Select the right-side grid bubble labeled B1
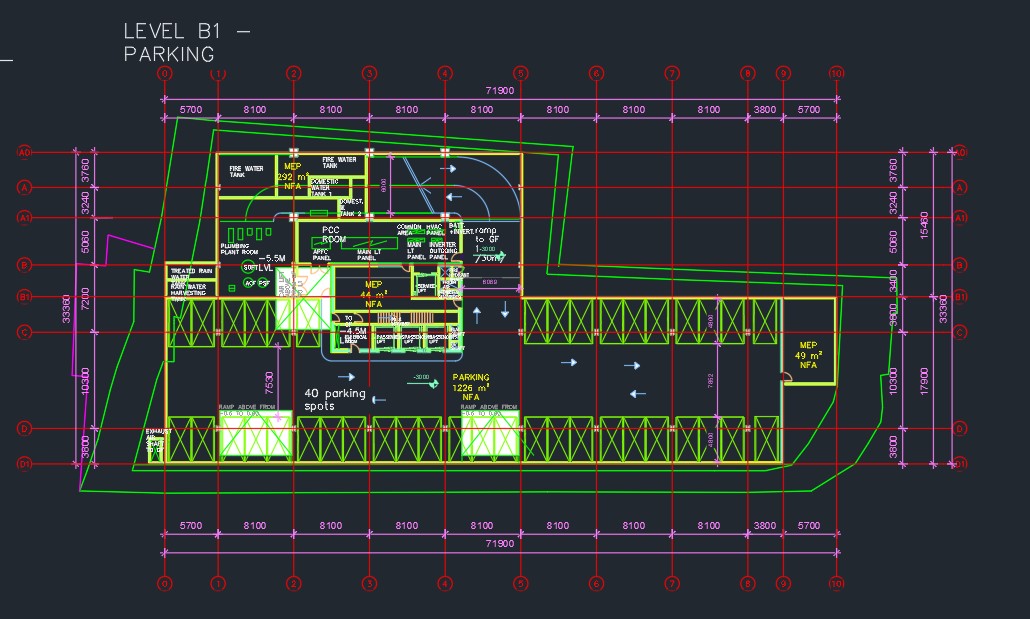Screen dimensions: 1030x619 click(960, 297)
